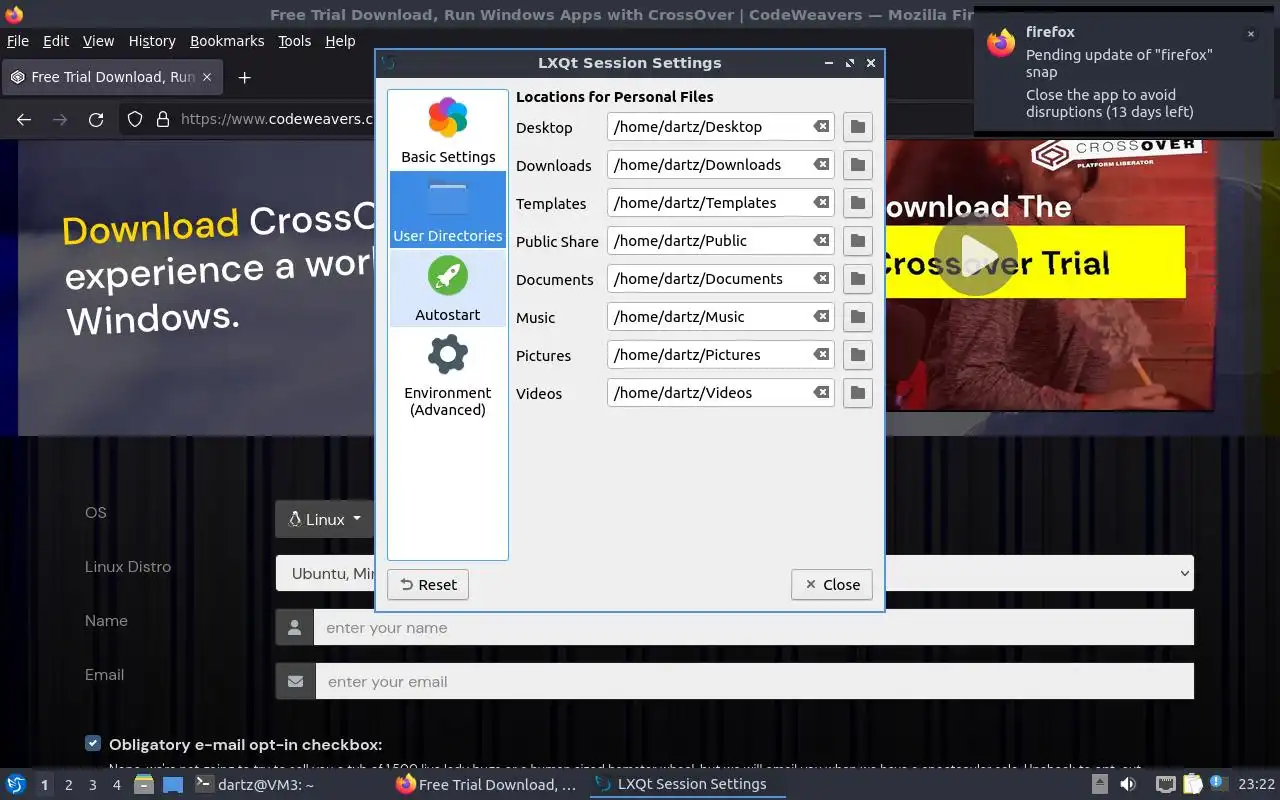This screenshot has width=1280, height=800.
Task: Open Firefox tracking protection shield
Action: (x=135, y=119)
